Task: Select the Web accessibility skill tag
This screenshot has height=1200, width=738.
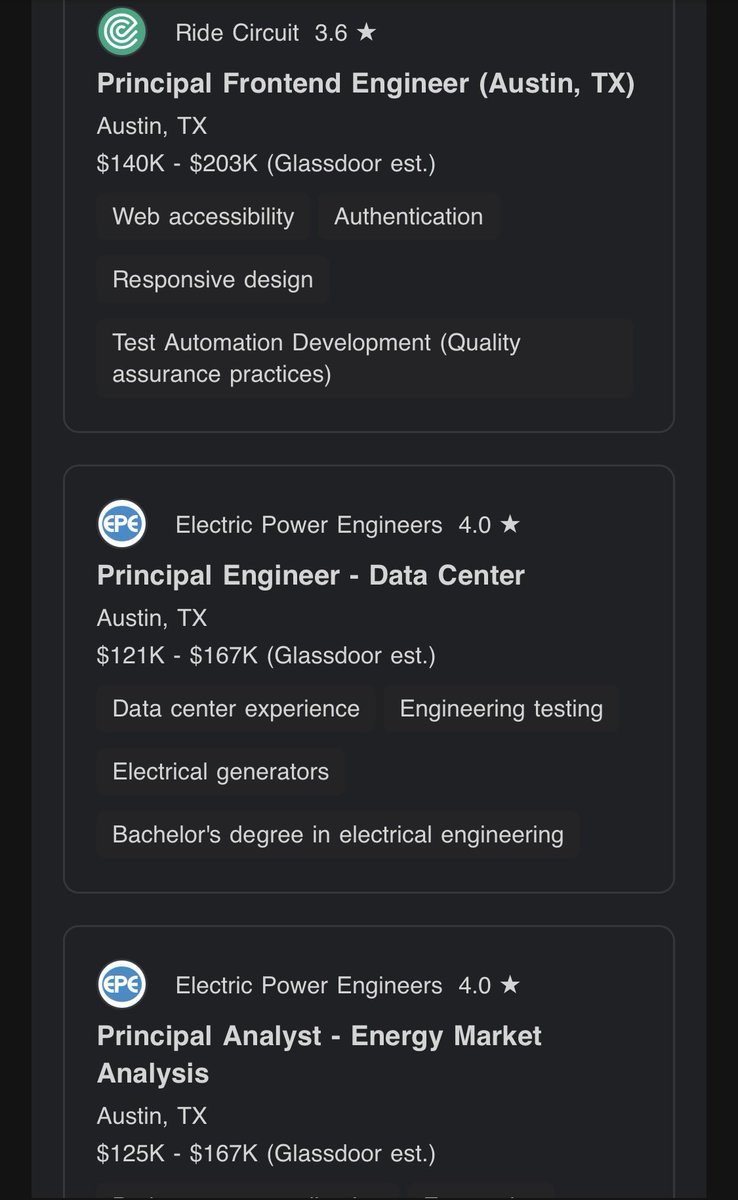Action: [x=203, y=217]
